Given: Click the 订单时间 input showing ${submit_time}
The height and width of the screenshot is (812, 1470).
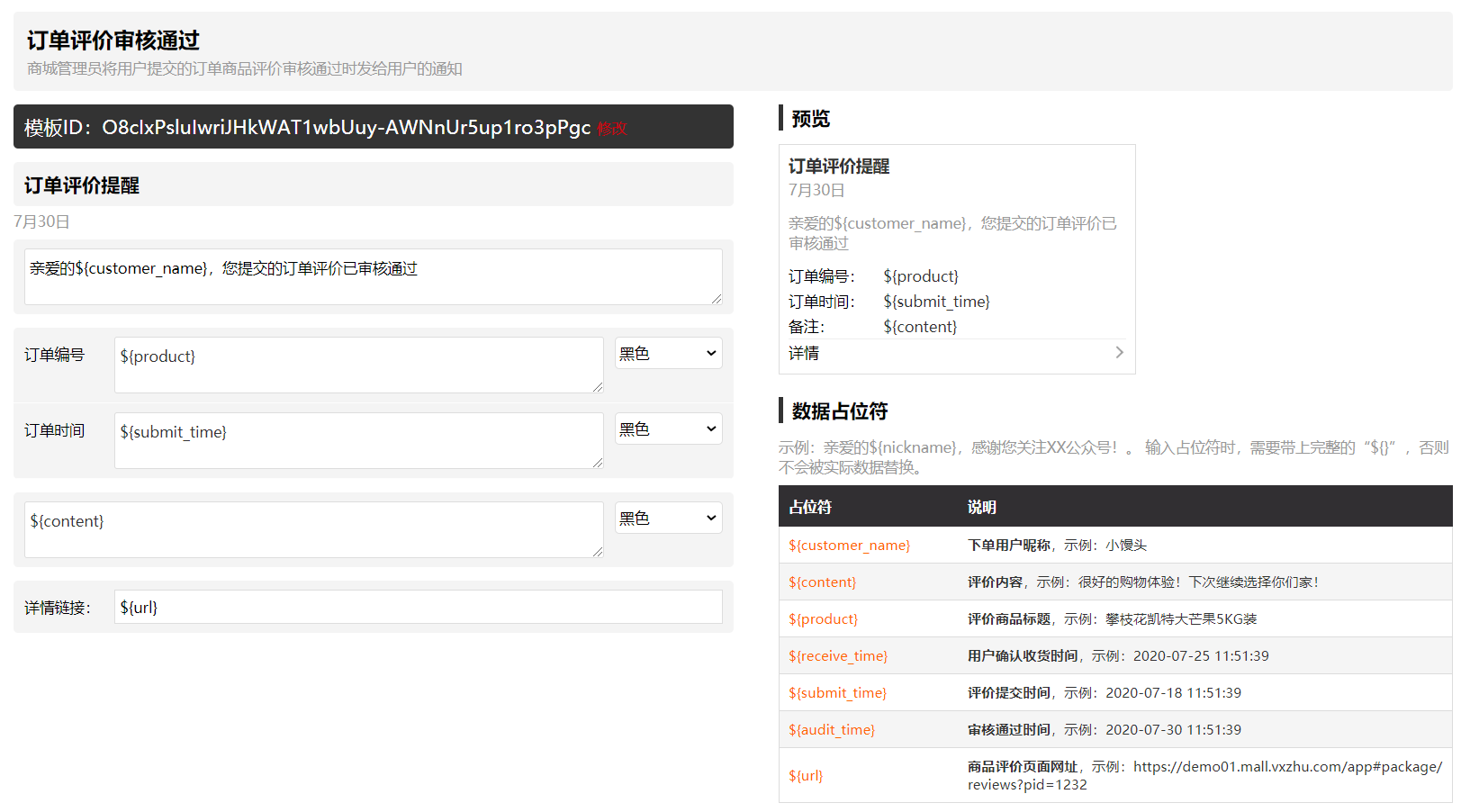Looking at the screenshot, I should click(358, 440).
